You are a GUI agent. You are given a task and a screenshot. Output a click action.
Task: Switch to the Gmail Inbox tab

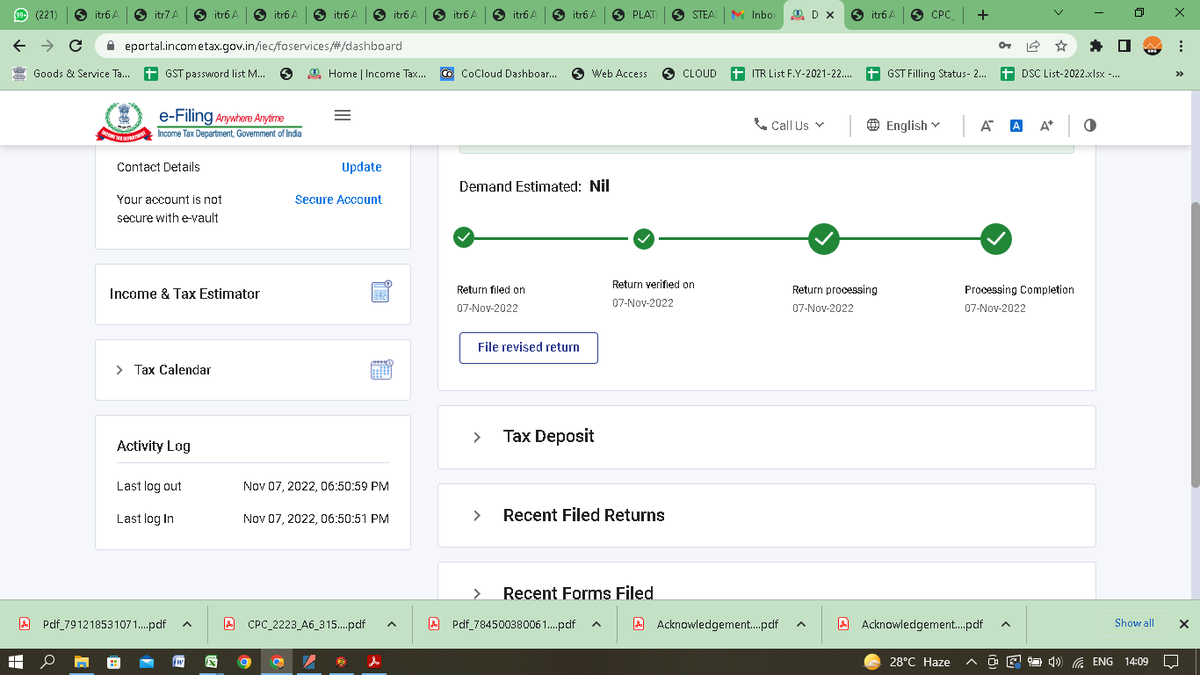click(752, 15)
